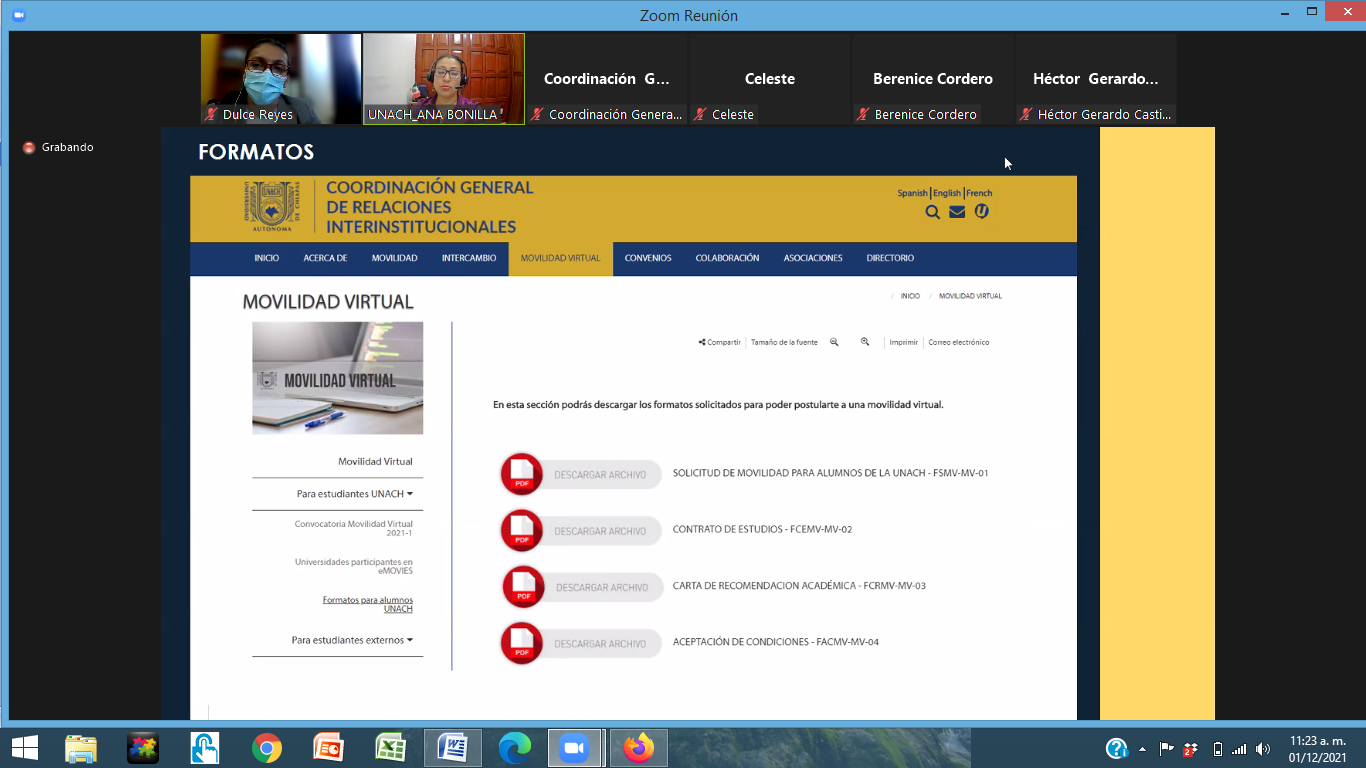
Task: Click muted mic icon beside Berenice Cordero label
Action: (863, 114)
